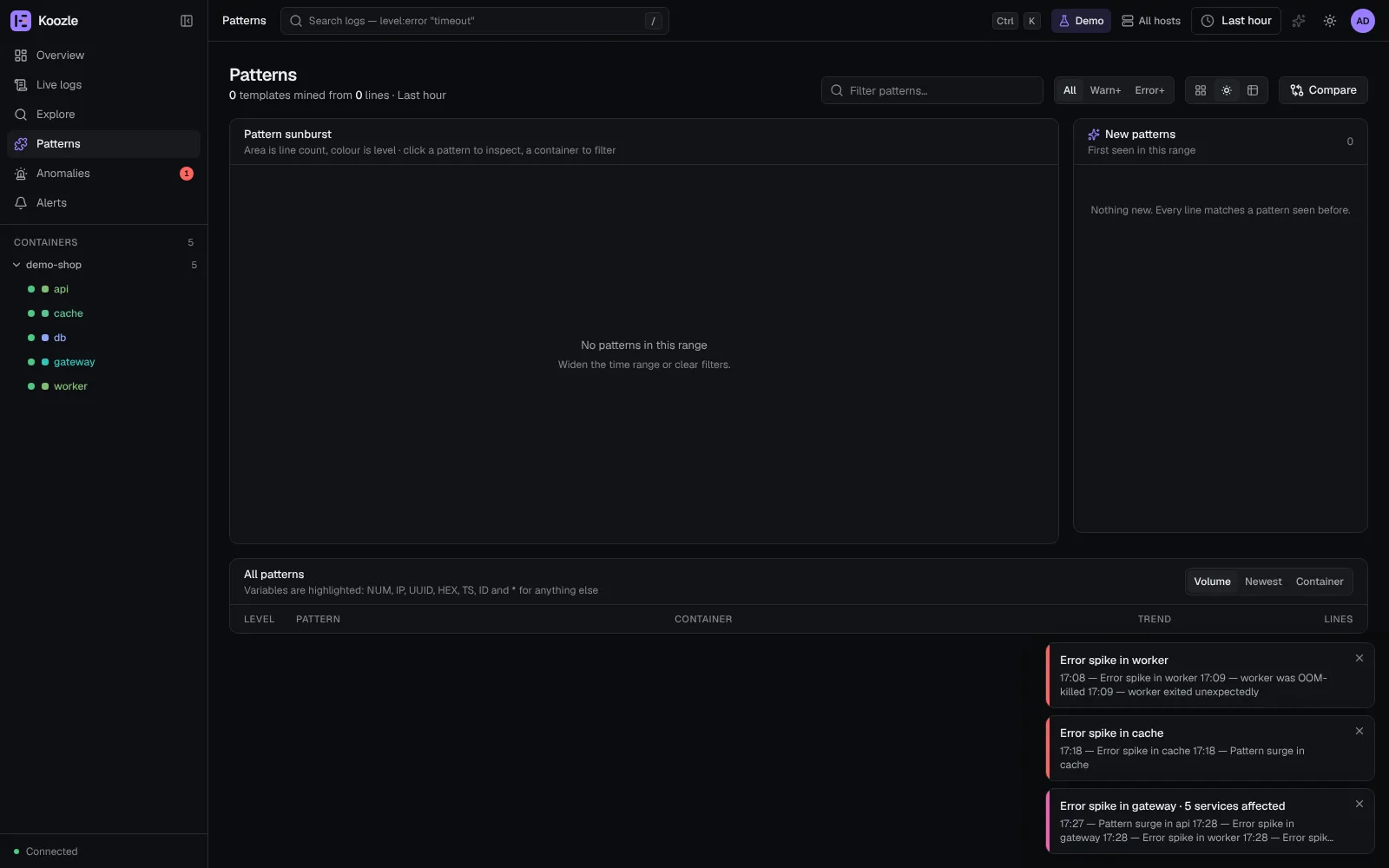Enable the Warn+ level filter

point(1105,90)
